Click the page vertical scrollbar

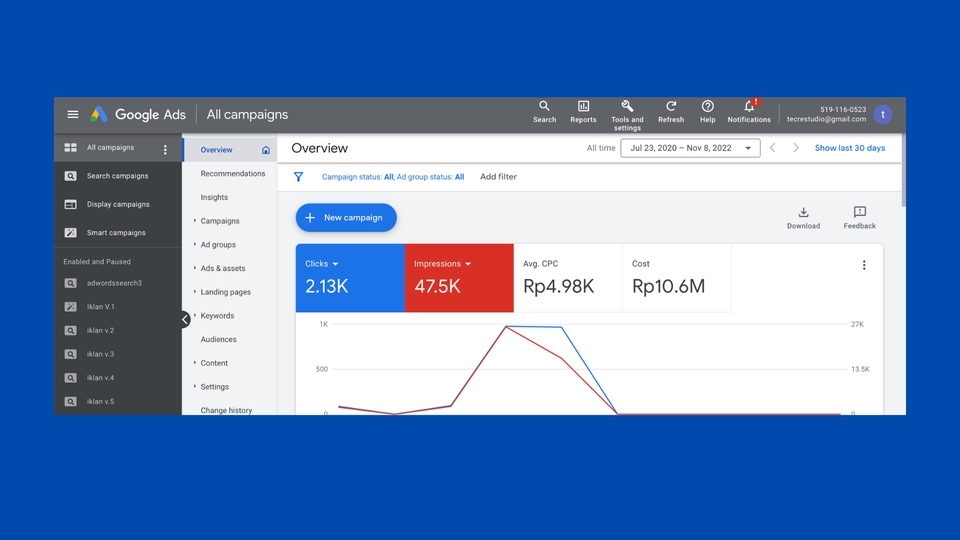tap(904, 170)
